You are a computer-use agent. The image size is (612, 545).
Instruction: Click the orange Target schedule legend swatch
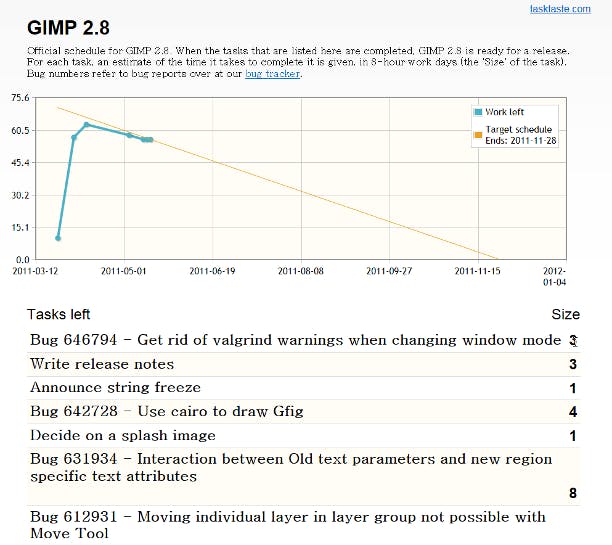pos(479,130)
